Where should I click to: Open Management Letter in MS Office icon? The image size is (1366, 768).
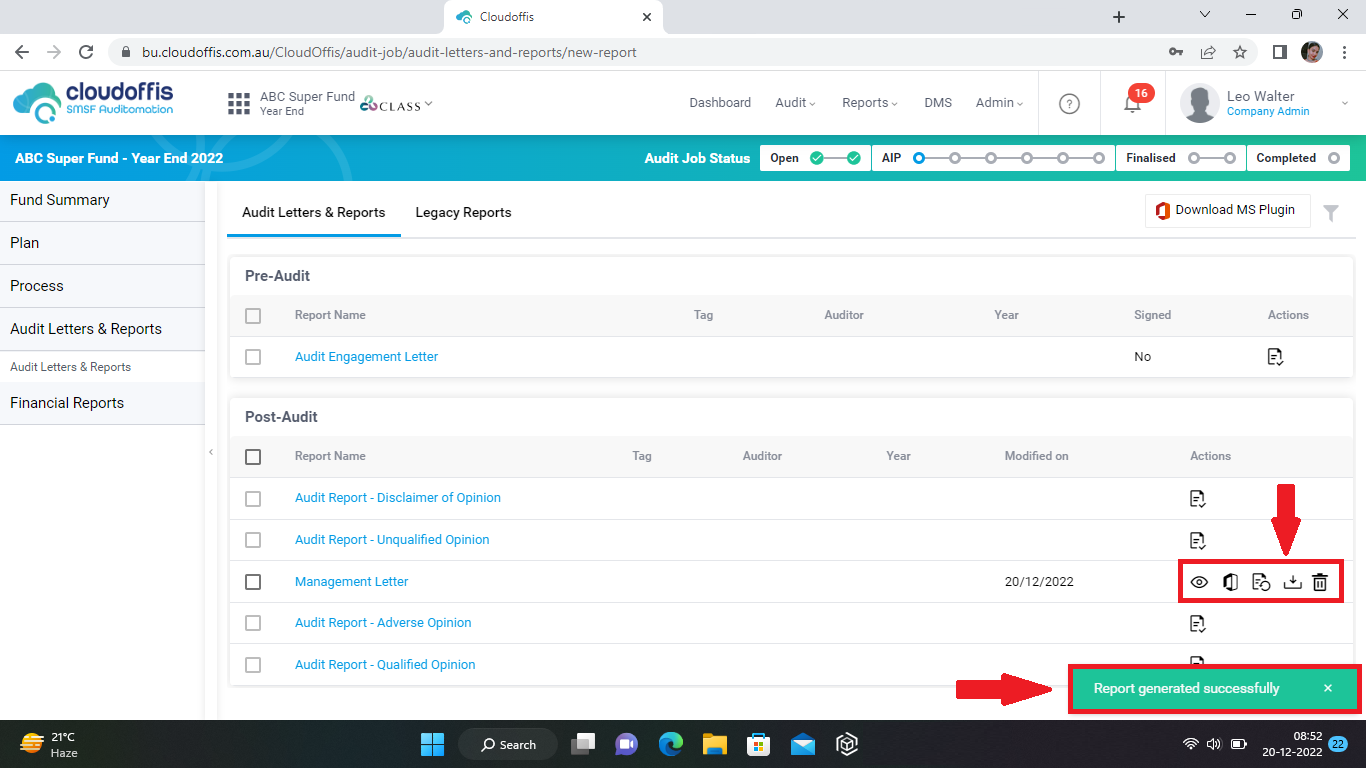click(x=1230, y=582)
